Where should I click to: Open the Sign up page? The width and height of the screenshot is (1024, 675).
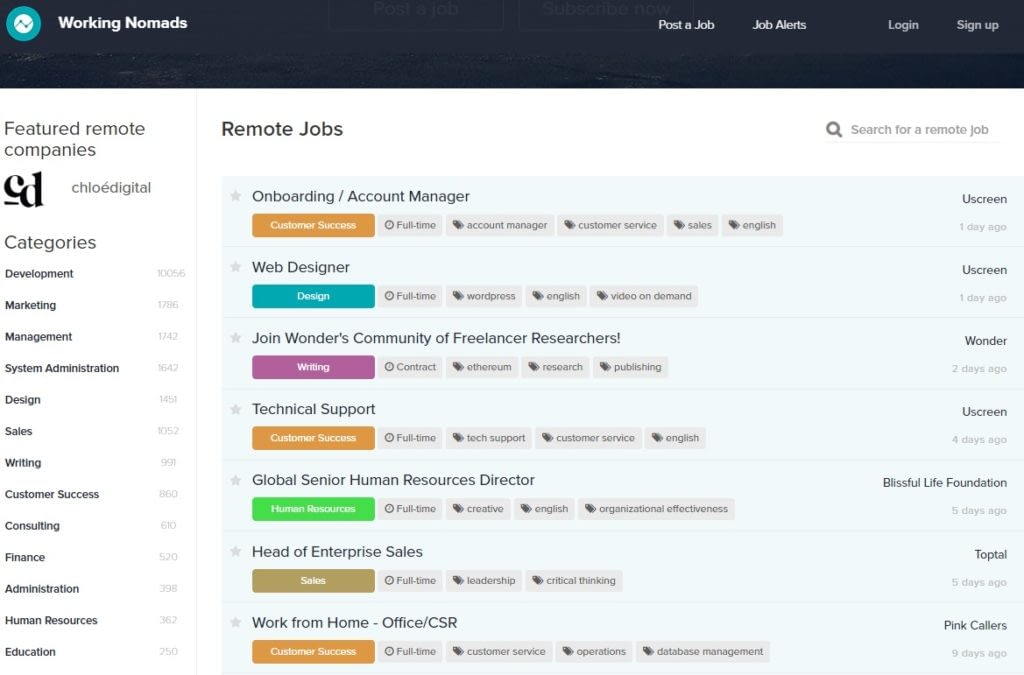tap(977, 25)
